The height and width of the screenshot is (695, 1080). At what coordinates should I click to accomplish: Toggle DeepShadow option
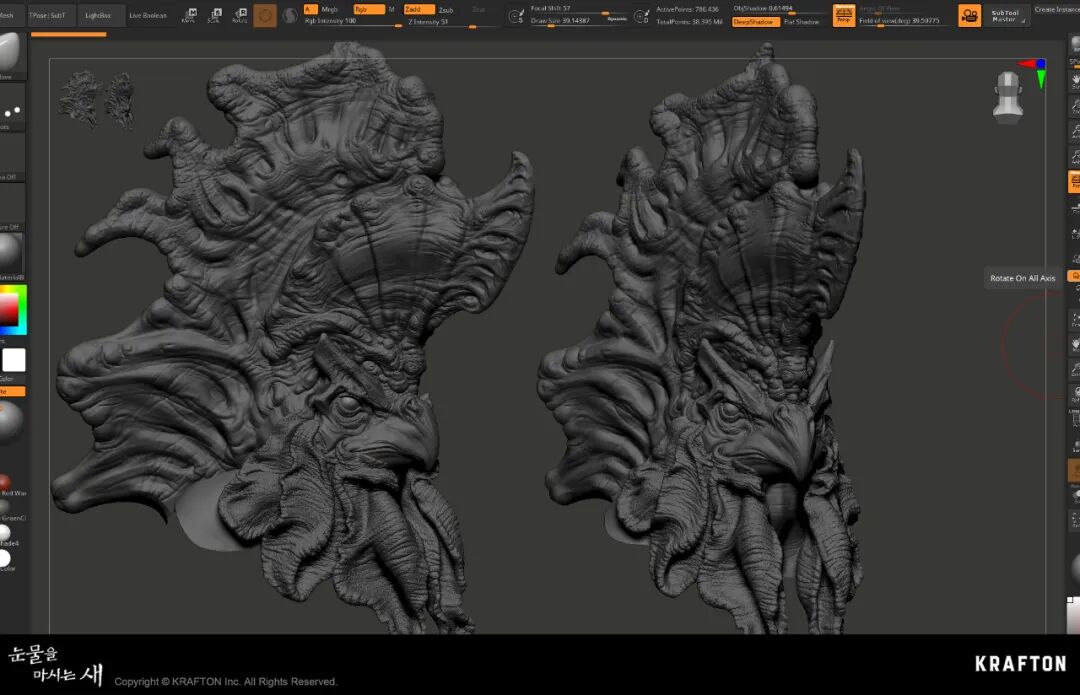[x=756, y=22]
